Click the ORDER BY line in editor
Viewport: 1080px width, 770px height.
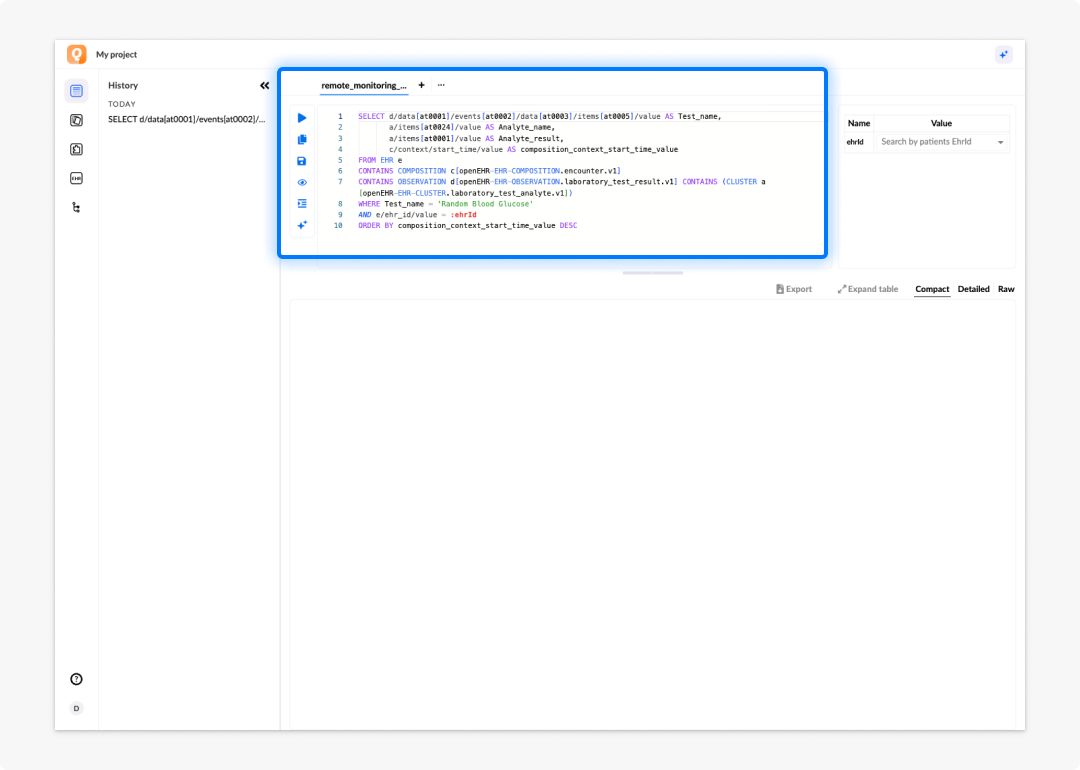pyautogui.click(x=468, y=226)
